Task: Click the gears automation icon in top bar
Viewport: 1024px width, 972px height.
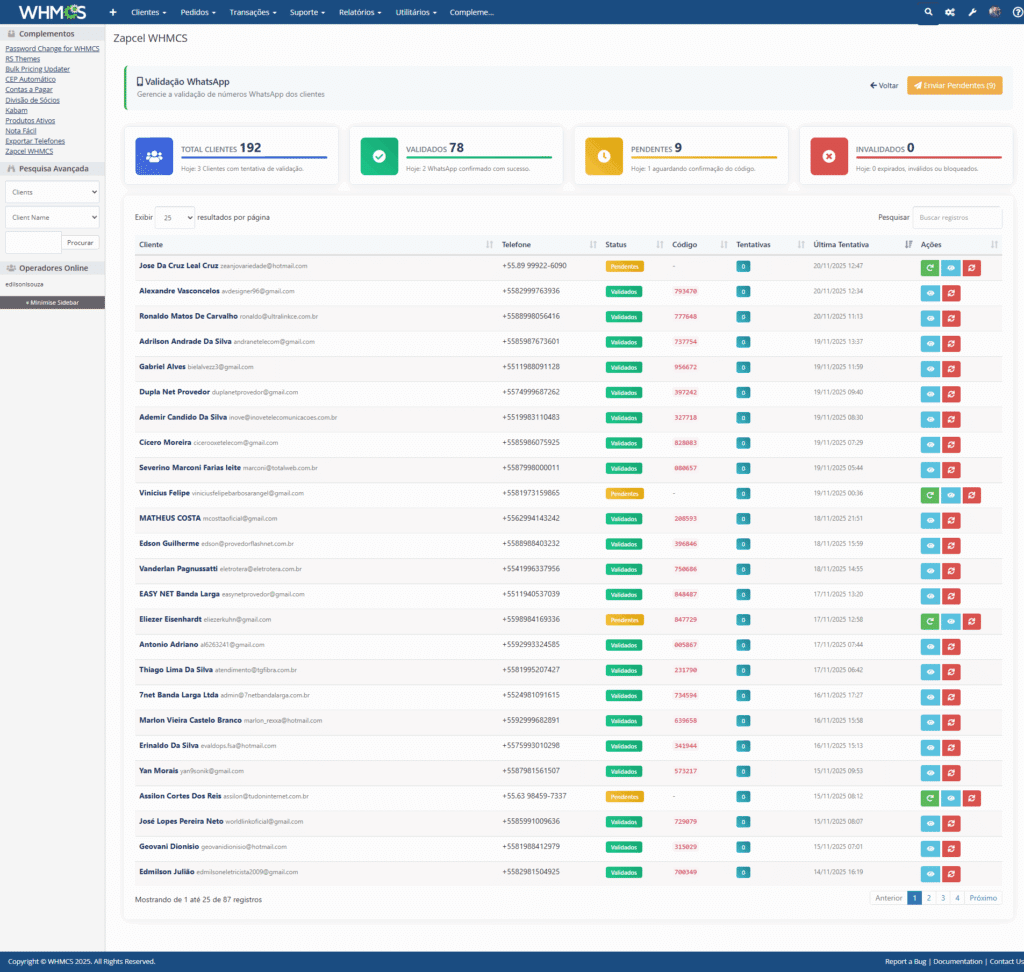Action: (950, 12)
